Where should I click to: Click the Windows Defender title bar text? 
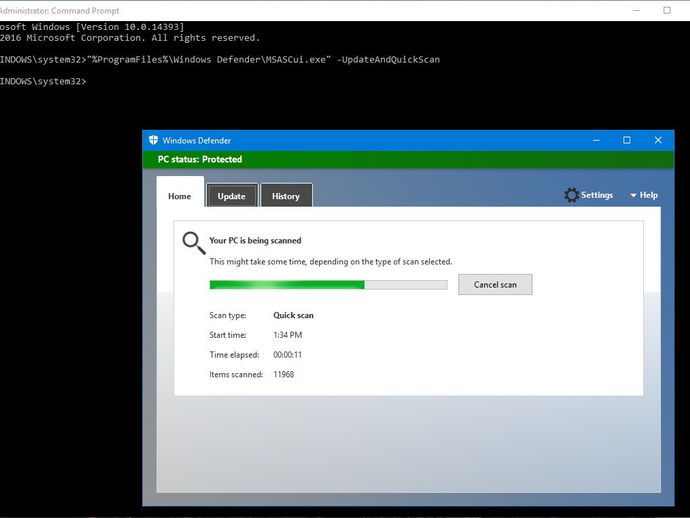pyautogui.click(x=197, y=140)
